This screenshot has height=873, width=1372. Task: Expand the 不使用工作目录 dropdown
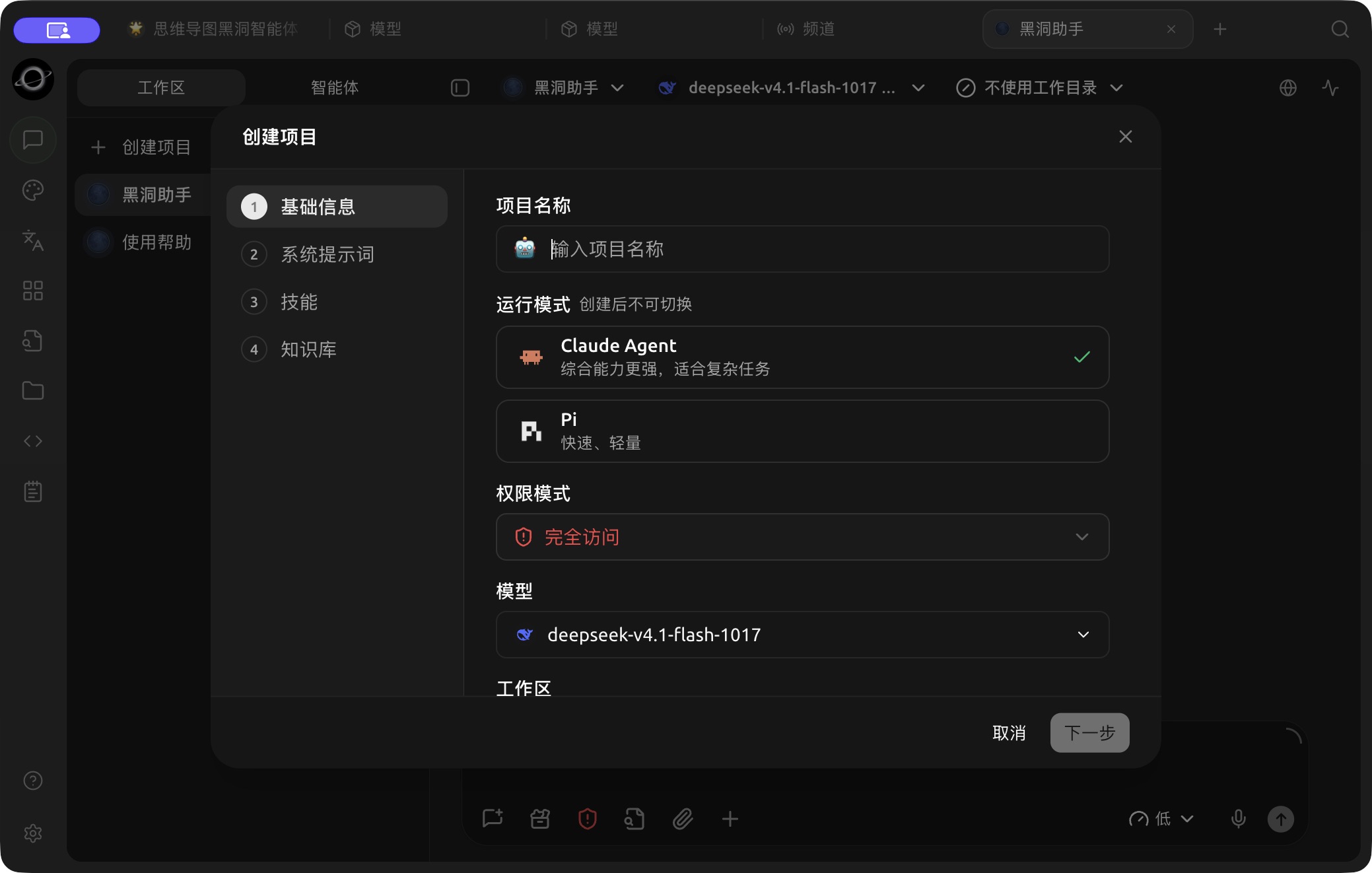pyautogui.click(x=1039, y=88)
